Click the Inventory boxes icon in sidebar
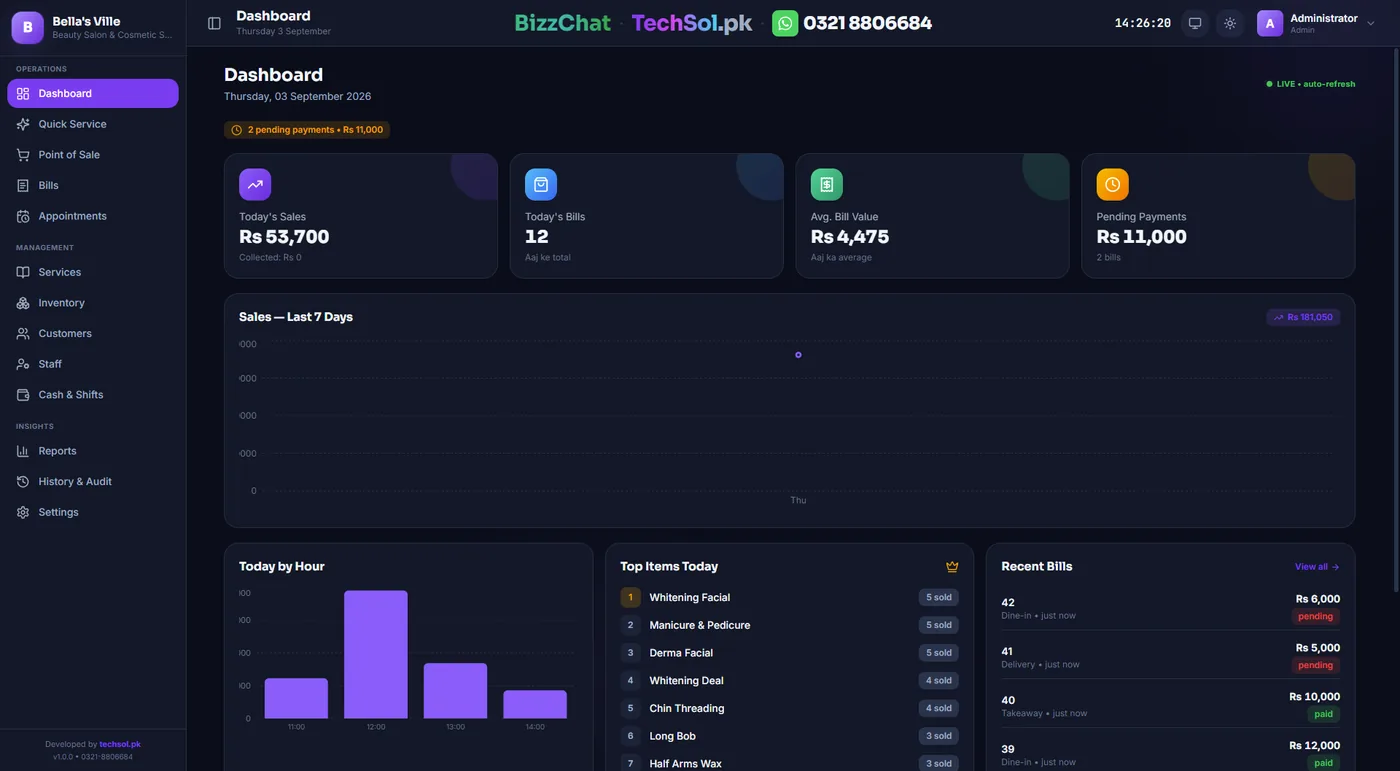 tap(23, 303)
